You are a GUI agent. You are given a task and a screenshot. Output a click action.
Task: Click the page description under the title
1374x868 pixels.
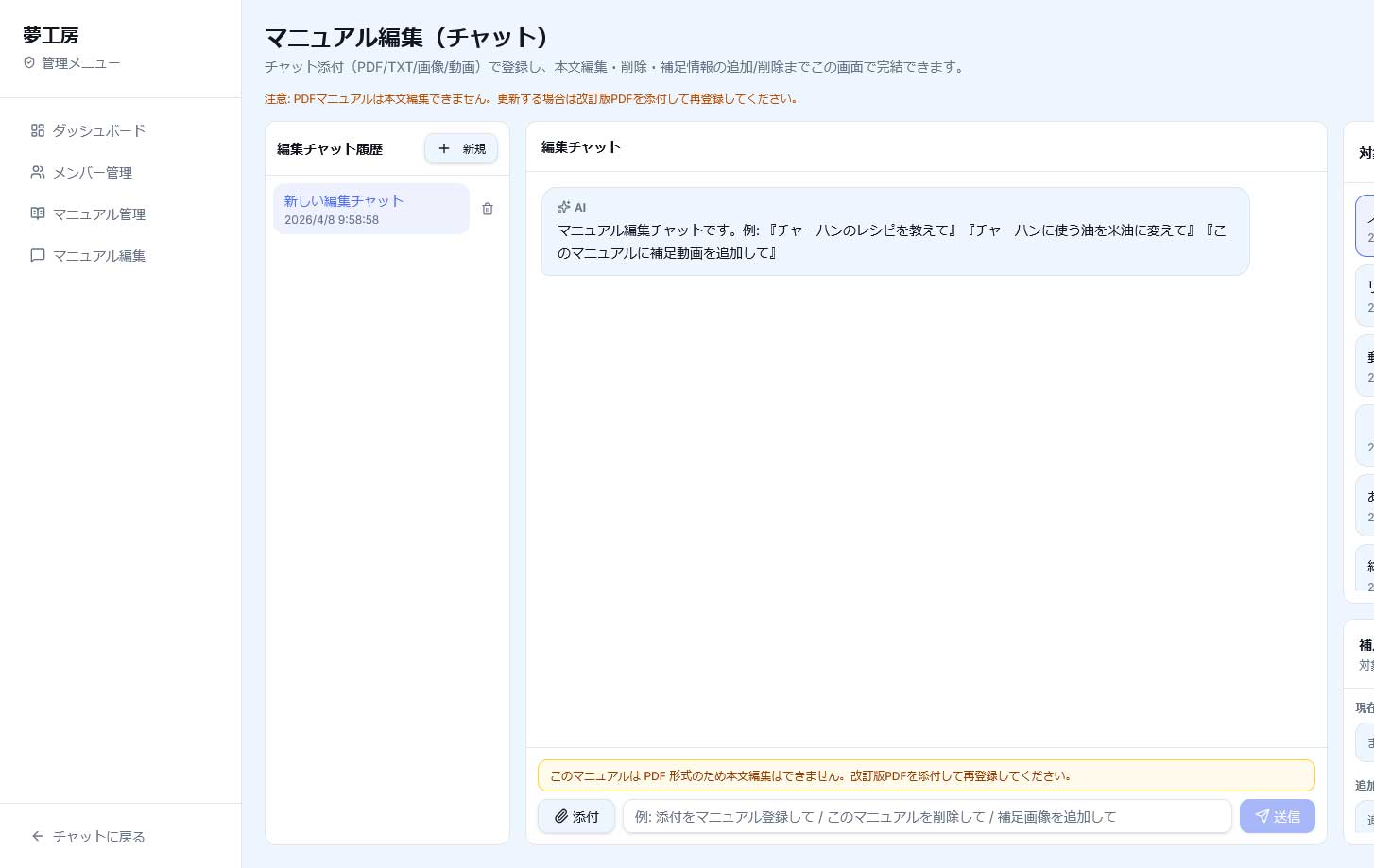point(616,67)
